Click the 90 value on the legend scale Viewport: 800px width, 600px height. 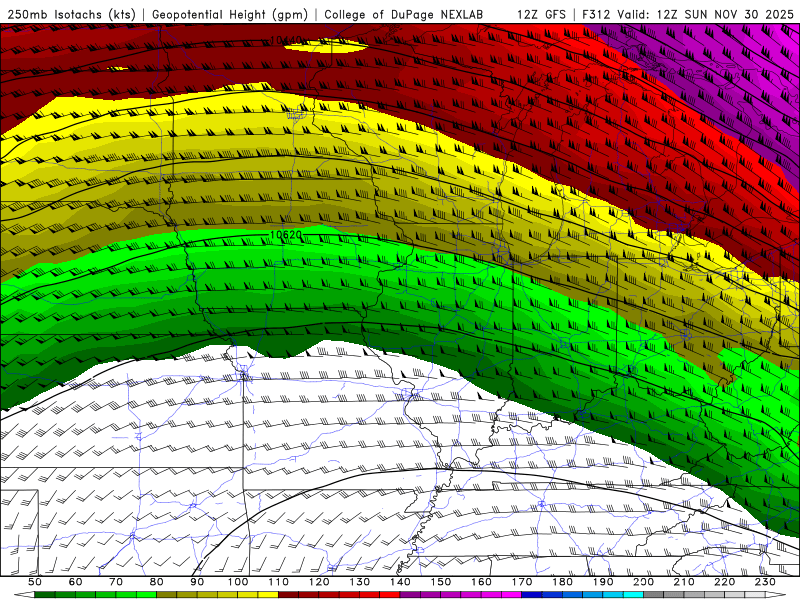tap(197, 582)
